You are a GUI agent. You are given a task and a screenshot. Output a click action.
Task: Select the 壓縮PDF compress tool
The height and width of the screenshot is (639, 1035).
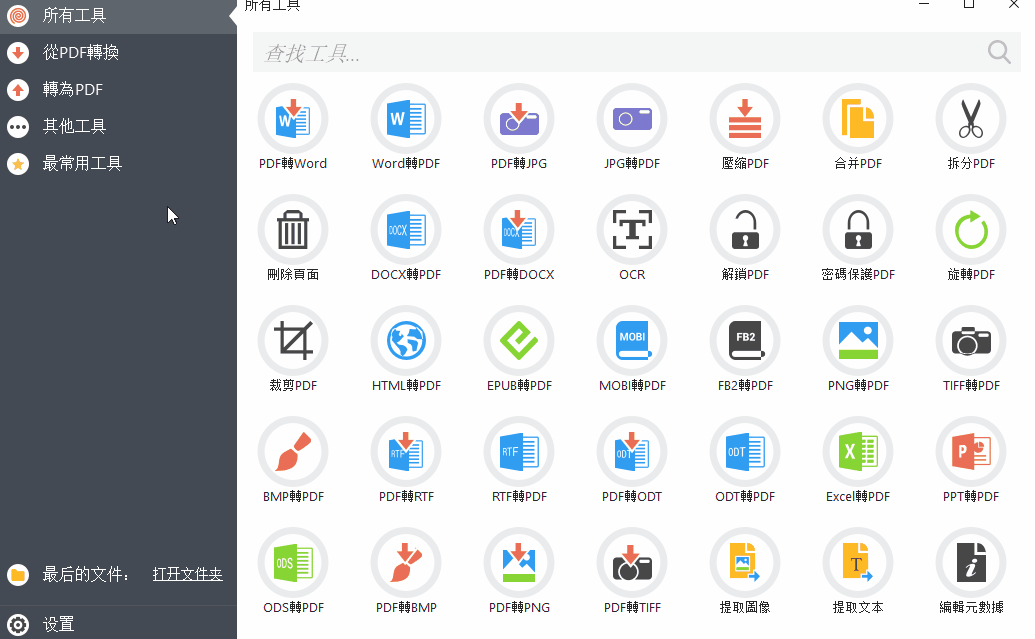[x=745, y=120]
